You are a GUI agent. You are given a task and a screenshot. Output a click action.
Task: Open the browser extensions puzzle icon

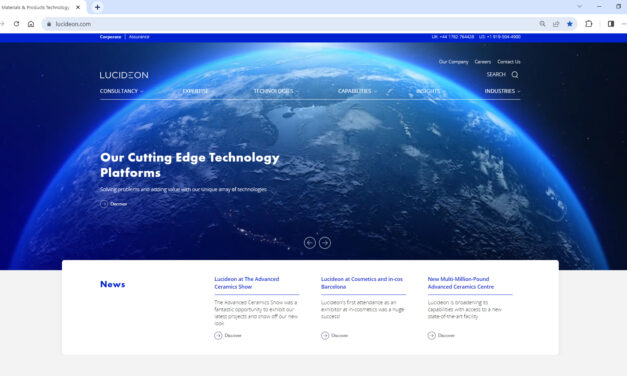pos(589,24)
